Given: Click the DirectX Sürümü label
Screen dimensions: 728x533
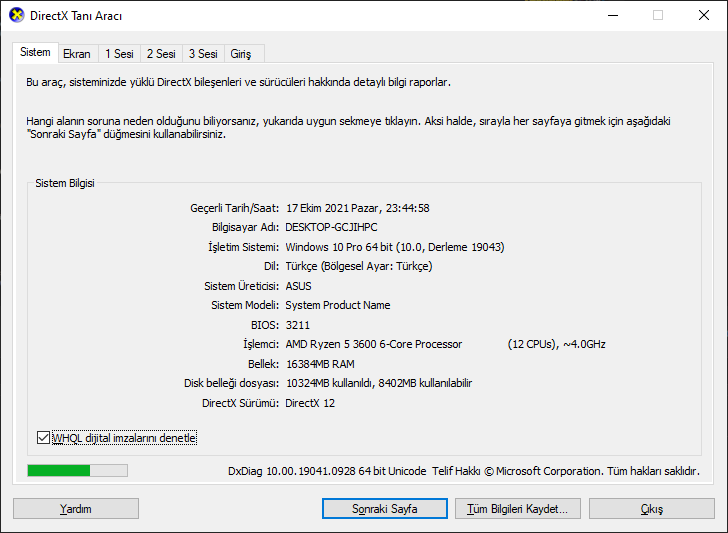Looking at the screenshot, I should coord(240,403).
